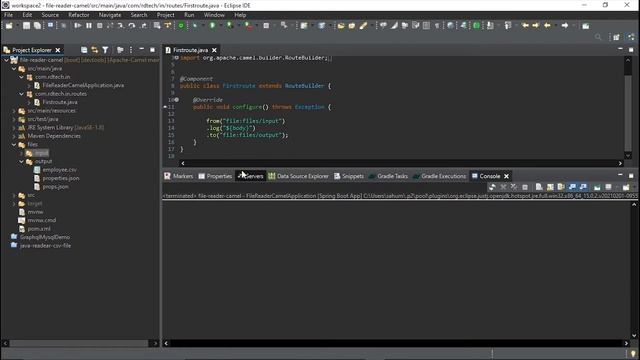The image size is (640, 360).
Task: Click the Step Return debug icon
Action: click(144, 26)
